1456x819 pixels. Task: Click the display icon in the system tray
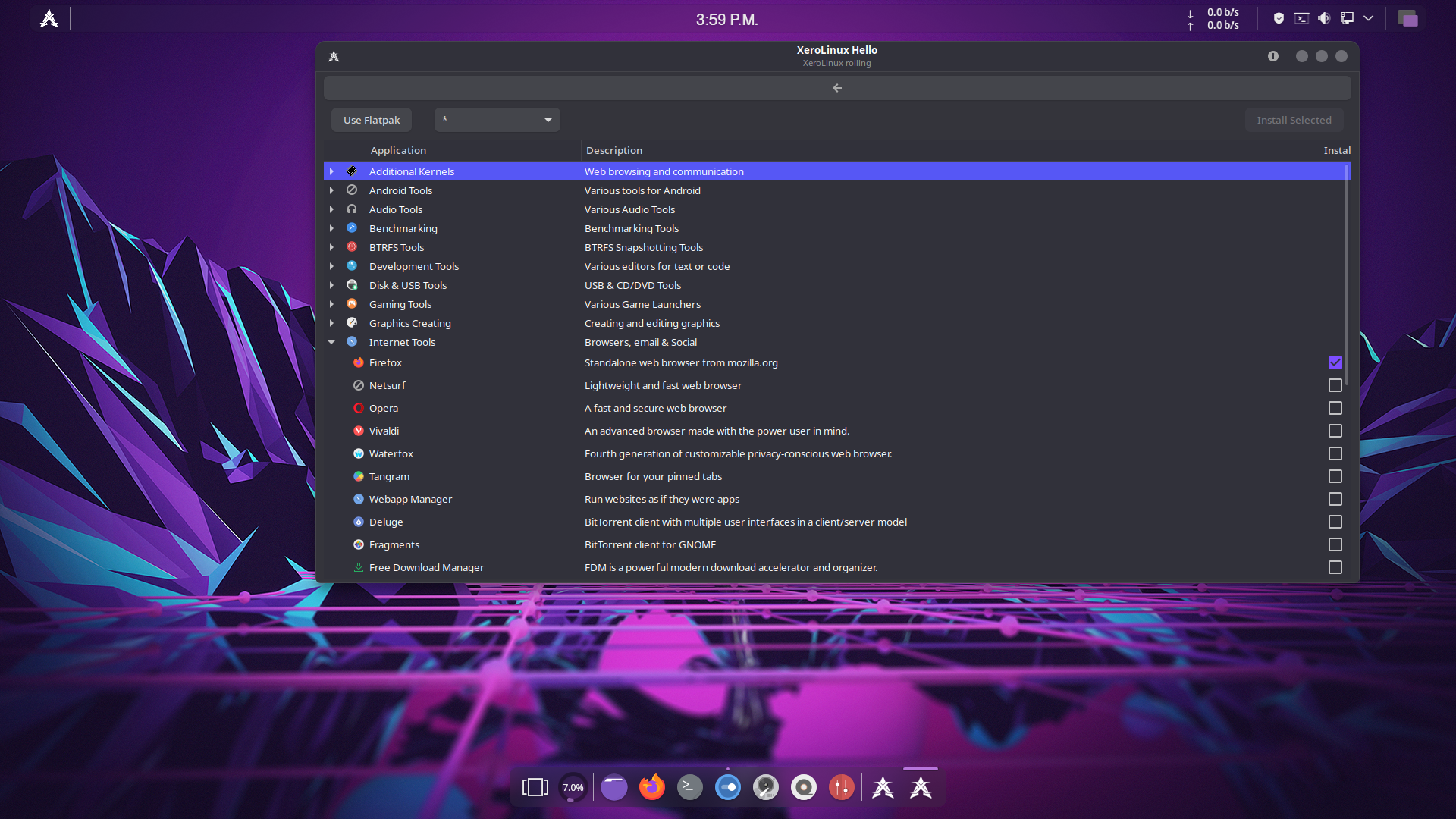1347,18
